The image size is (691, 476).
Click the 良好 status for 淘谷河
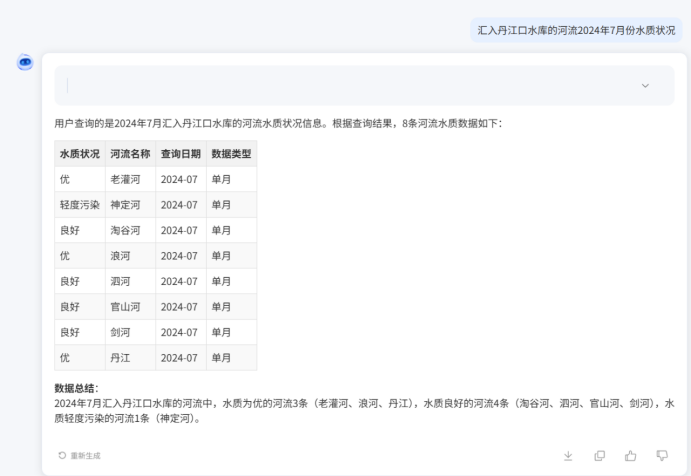point(80,230)
